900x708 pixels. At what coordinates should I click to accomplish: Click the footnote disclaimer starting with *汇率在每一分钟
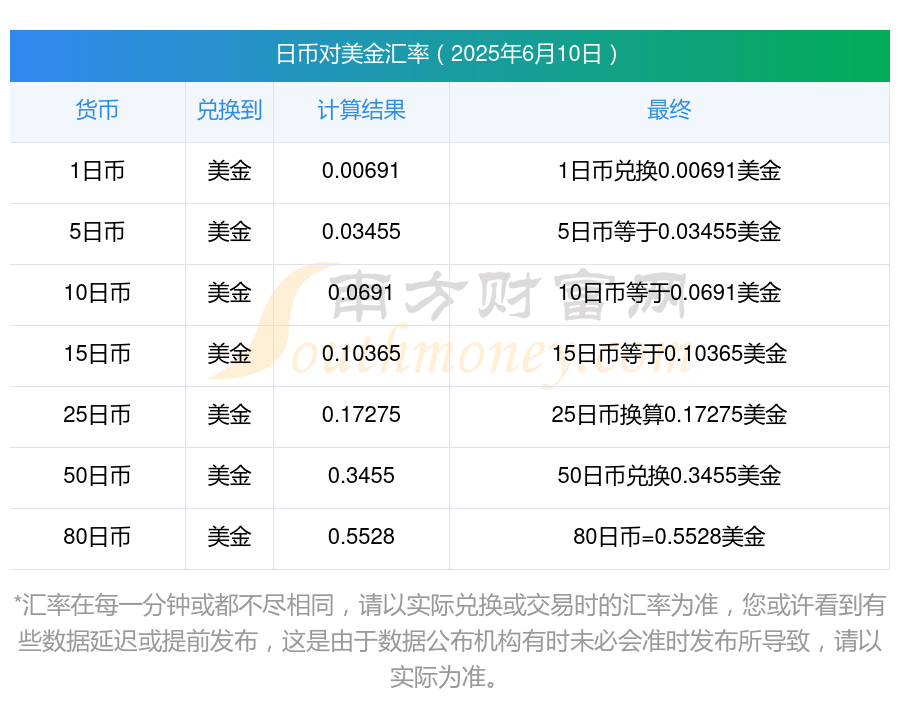449,641
